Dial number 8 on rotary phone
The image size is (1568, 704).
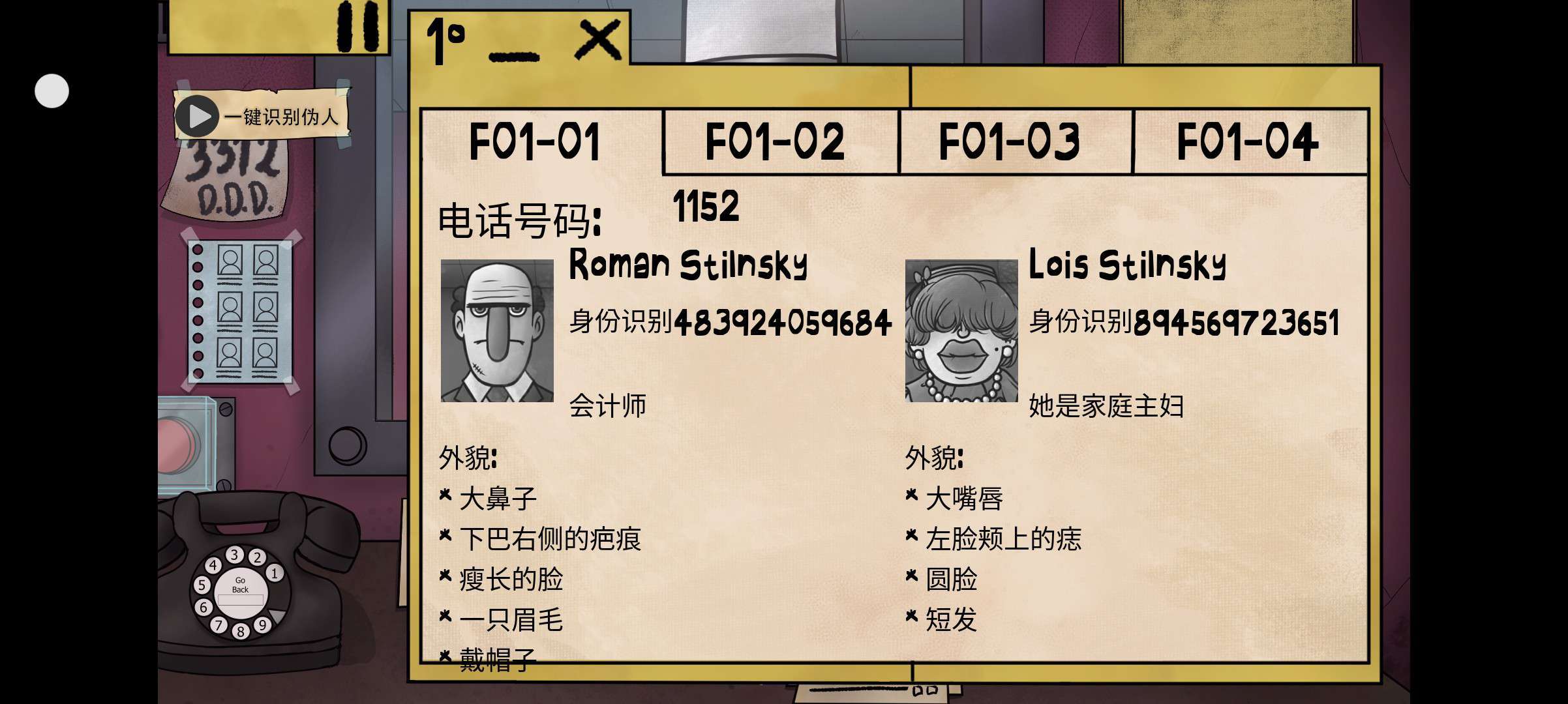(241, 631)
